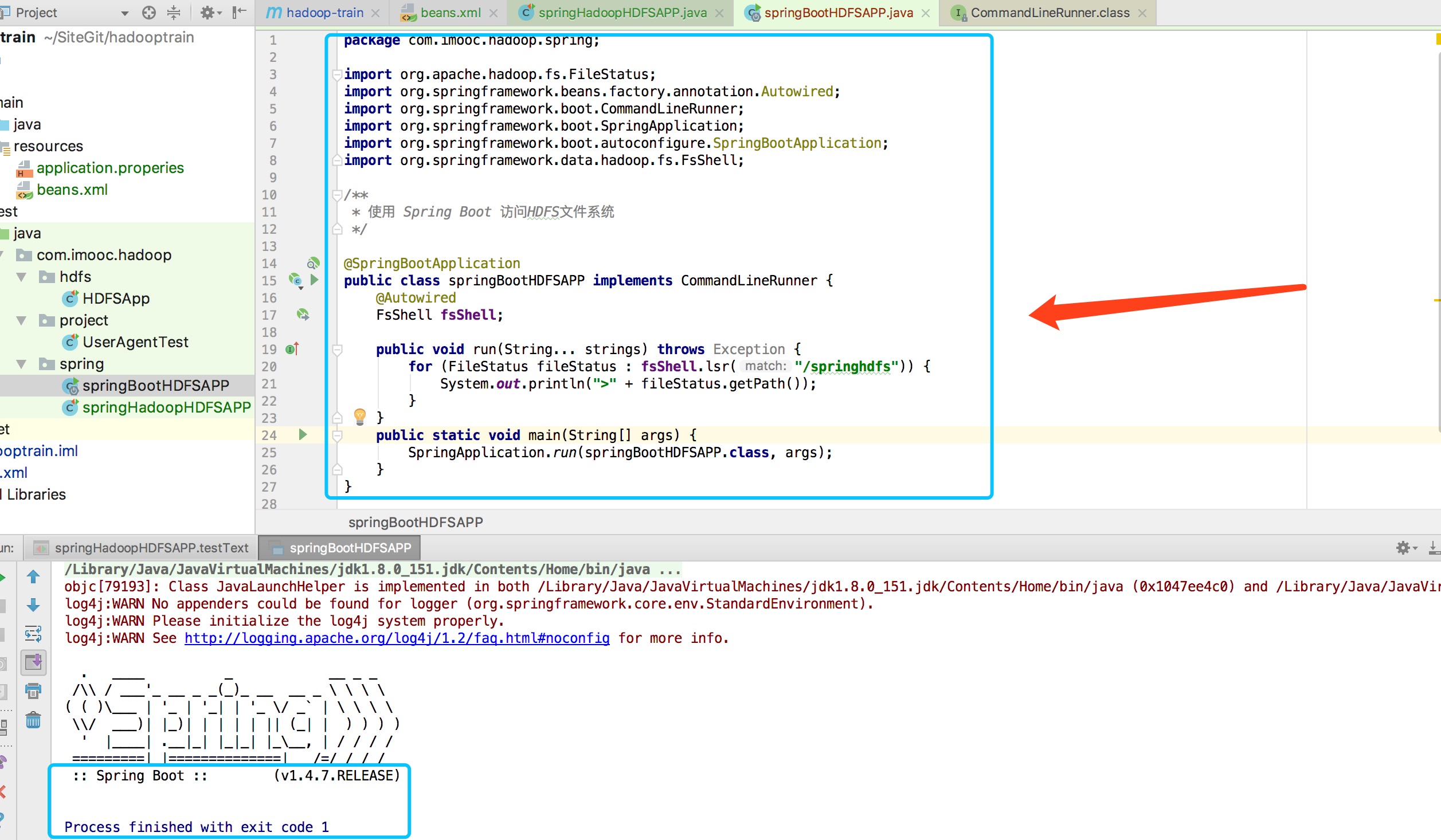Screen dimensions: 1441x840
Task: Close CommandLineRunner.class tab
Action: tap(1142, 13)
